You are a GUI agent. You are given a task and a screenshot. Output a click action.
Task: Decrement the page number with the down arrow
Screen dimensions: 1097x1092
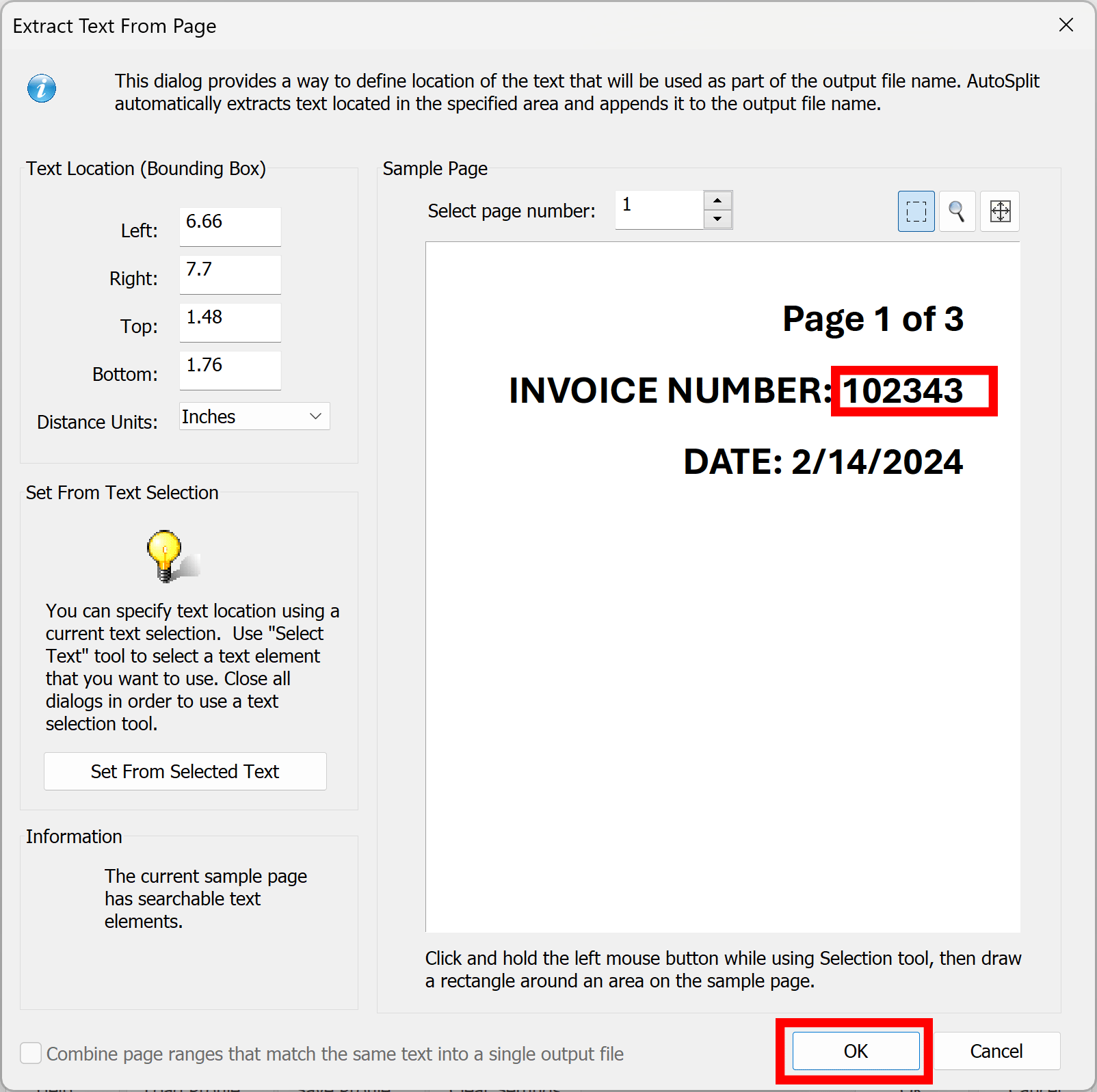[x=717, y=219]
